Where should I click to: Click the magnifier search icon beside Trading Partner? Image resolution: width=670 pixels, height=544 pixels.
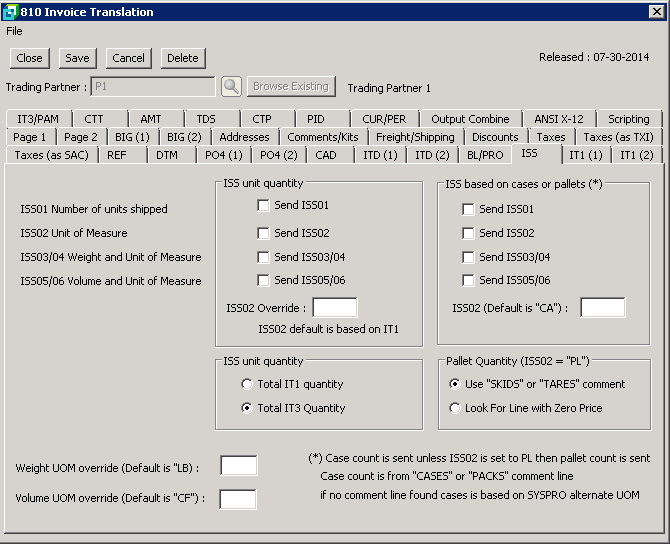[231, 87]
